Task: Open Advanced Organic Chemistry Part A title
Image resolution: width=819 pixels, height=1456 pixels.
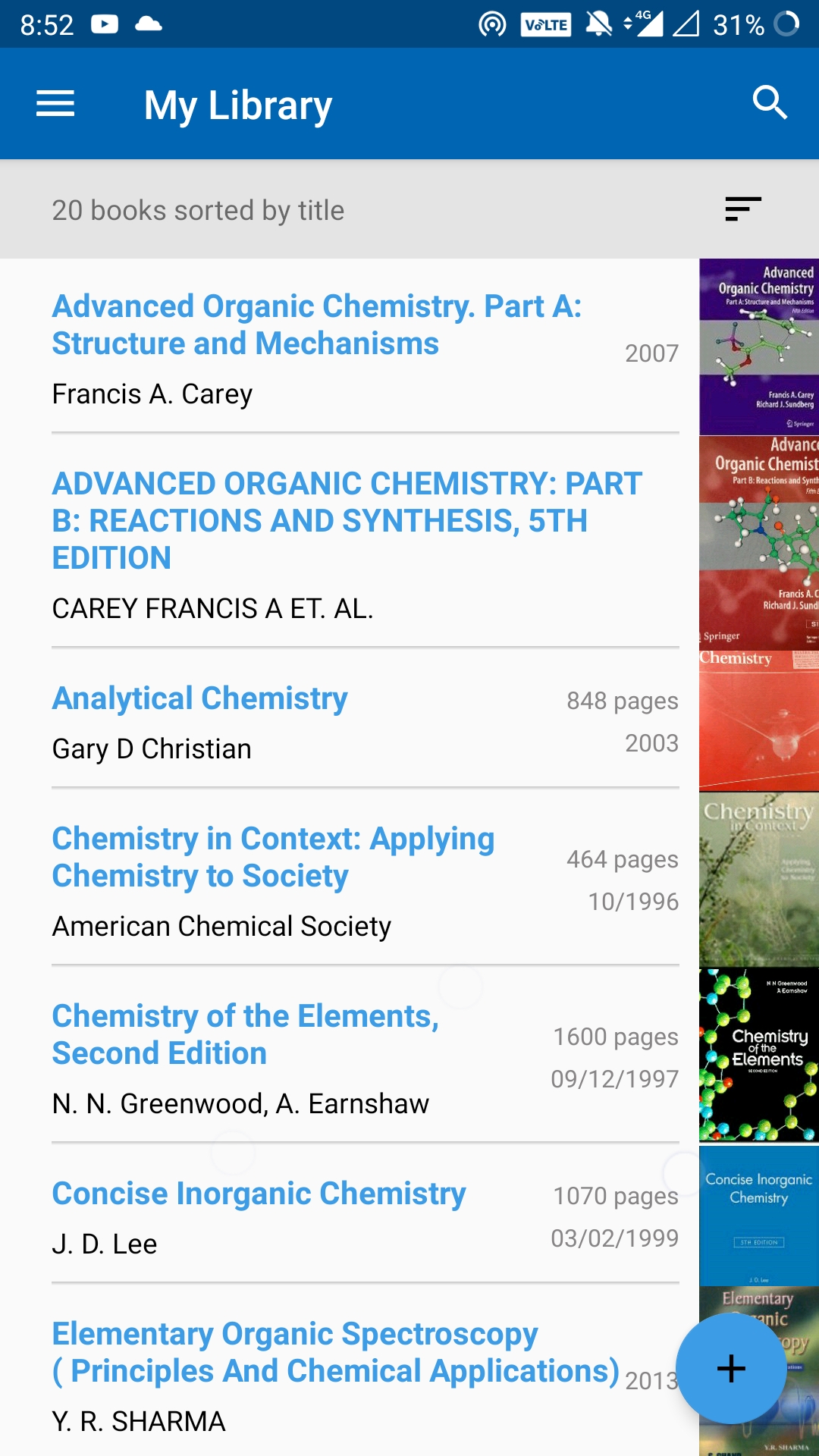Action: [x=316, y=325]
